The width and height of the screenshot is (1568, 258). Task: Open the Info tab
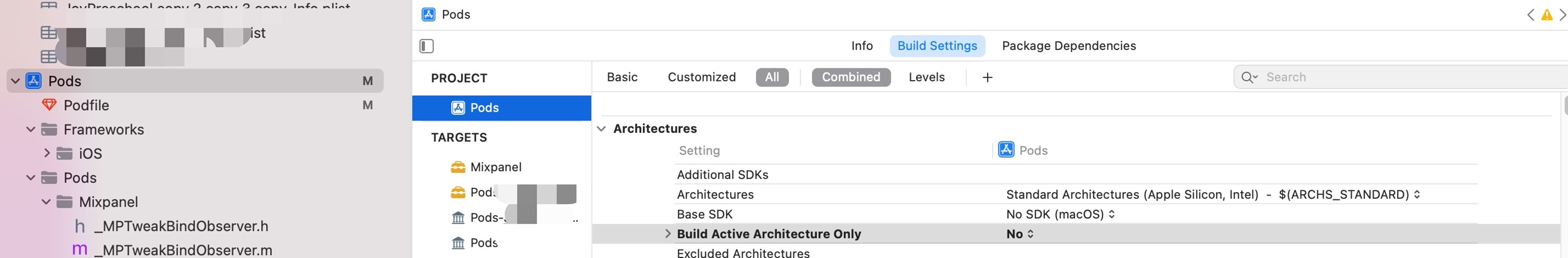862,46
